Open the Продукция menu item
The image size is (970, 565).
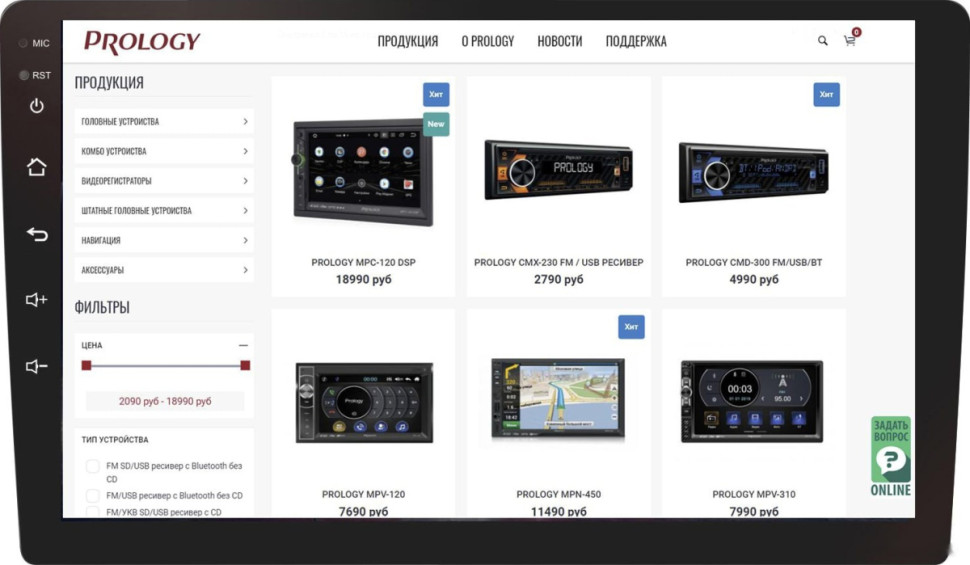[x=407, y=41]
